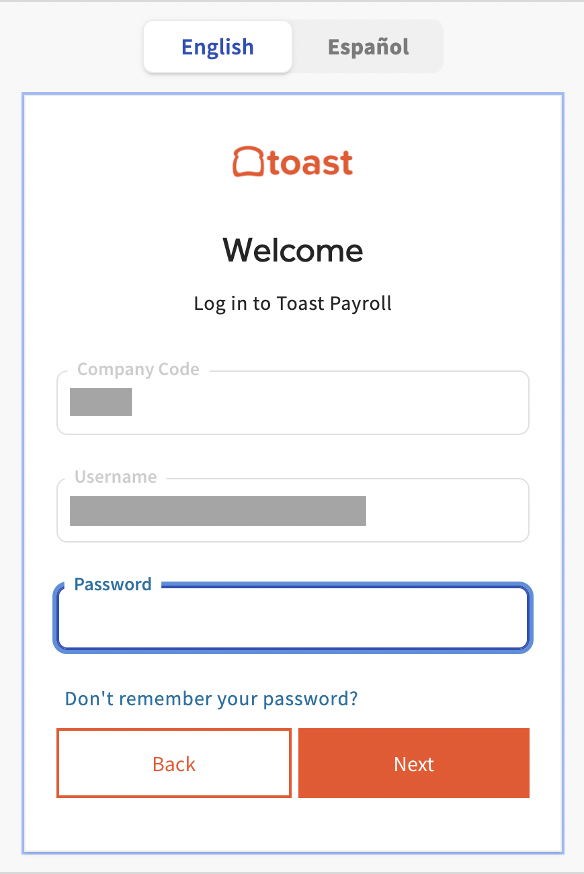The image size is (584, 874).
Task: Click the orange Toast brand mark
Action: [x=292, y=162]
